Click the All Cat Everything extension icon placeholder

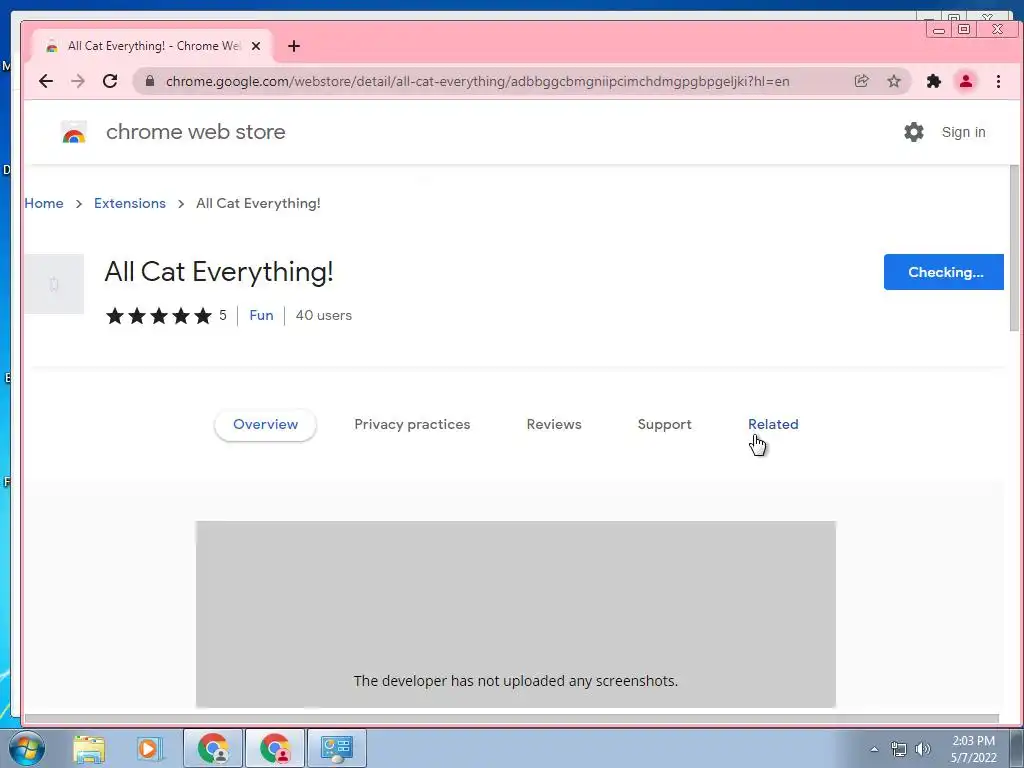tap(54, 284)
